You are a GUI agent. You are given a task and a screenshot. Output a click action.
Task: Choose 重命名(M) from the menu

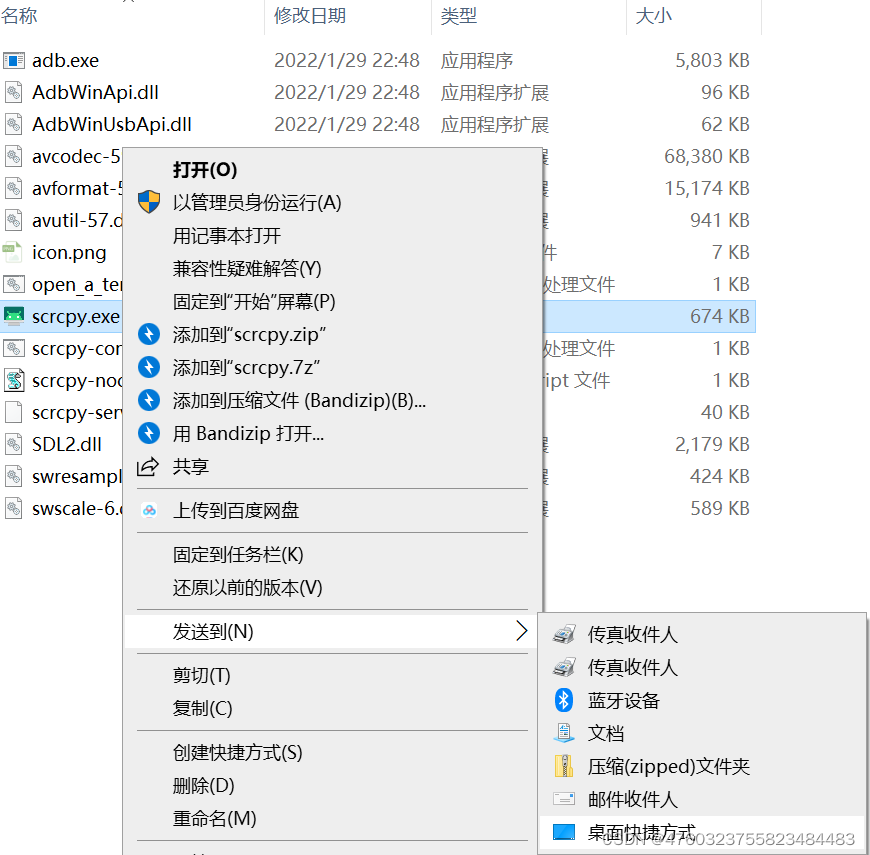pos(214,818)
